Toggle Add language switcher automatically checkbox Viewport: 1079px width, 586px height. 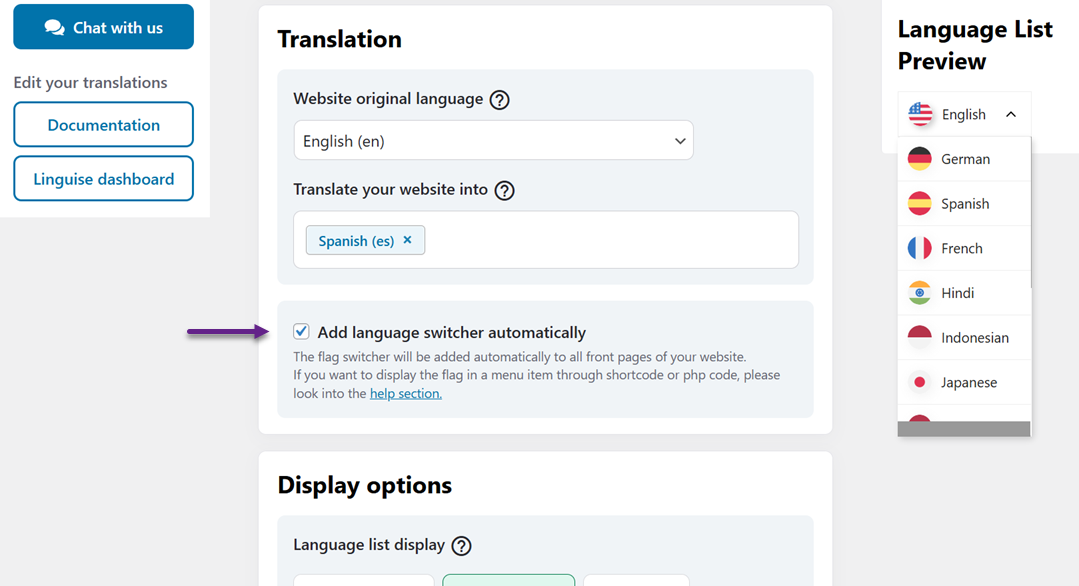coord(301,332)
